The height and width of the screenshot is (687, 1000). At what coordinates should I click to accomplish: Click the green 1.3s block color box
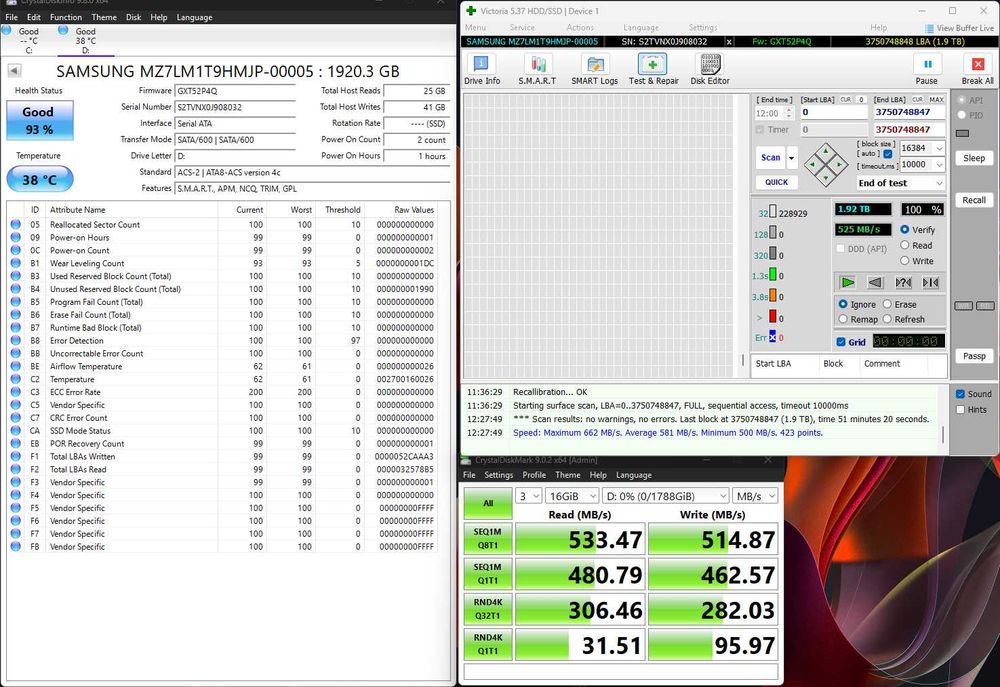pos(772,275)
